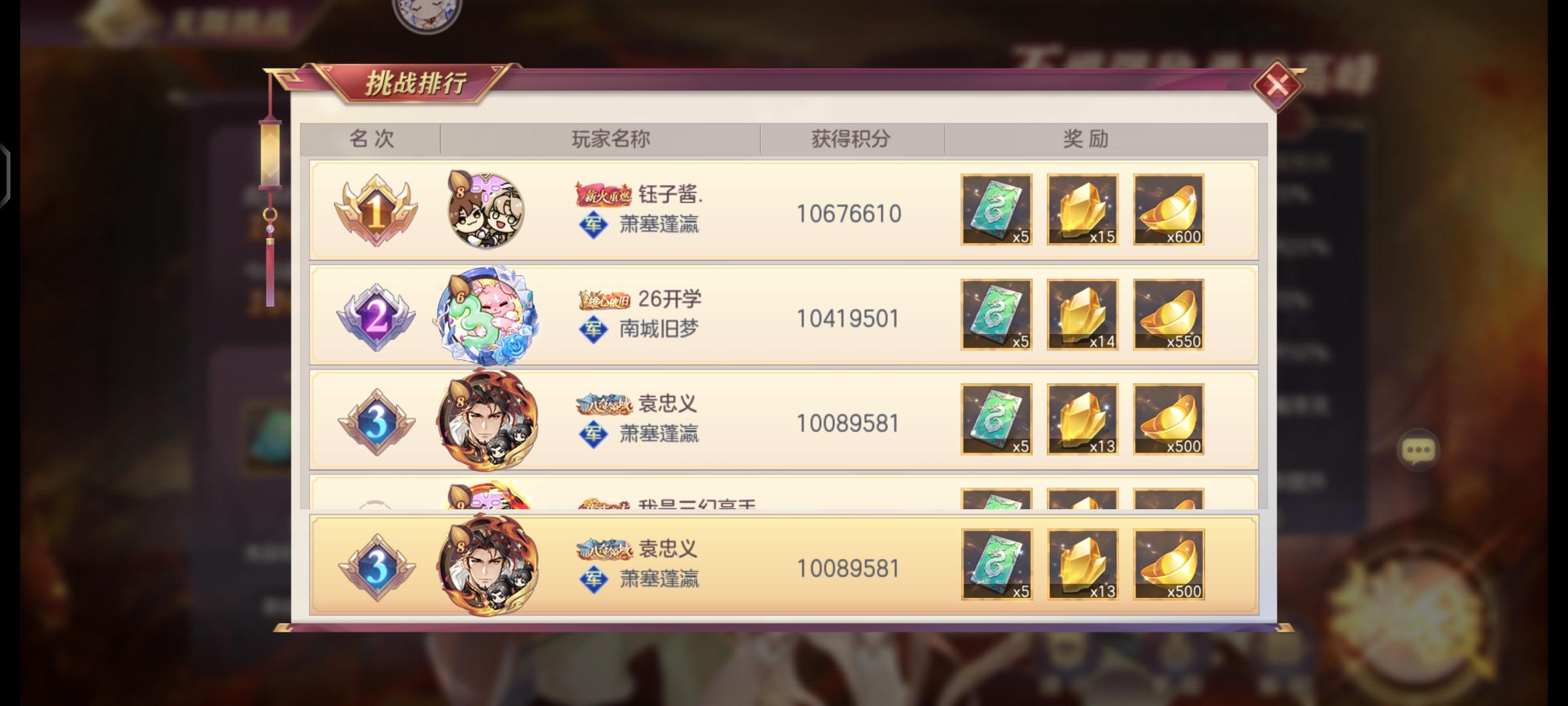
Task: Select the 钰子酱. player name
Action: point(671,194)
